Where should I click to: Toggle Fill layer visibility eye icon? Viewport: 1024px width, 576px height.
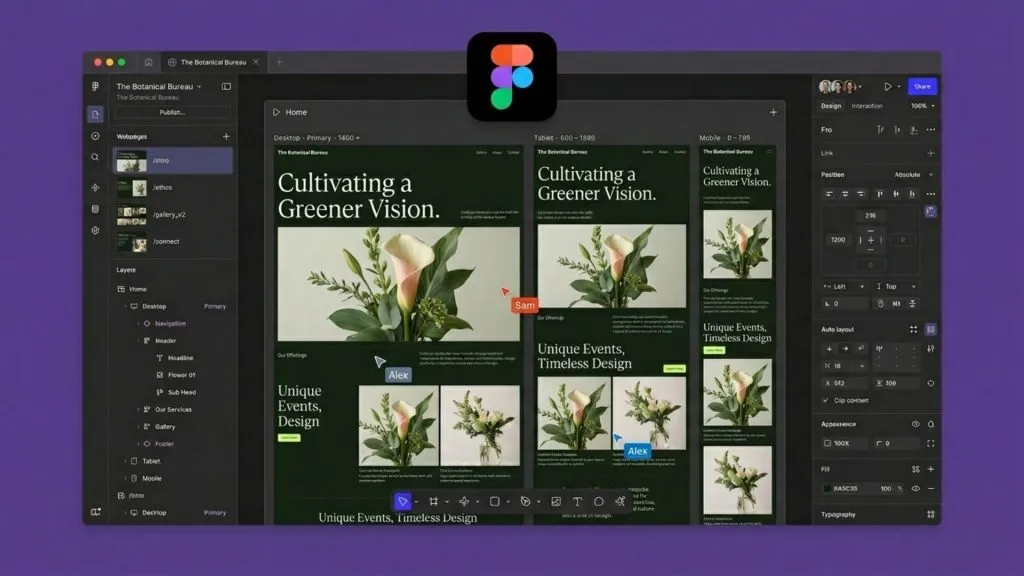click(916, 488)
